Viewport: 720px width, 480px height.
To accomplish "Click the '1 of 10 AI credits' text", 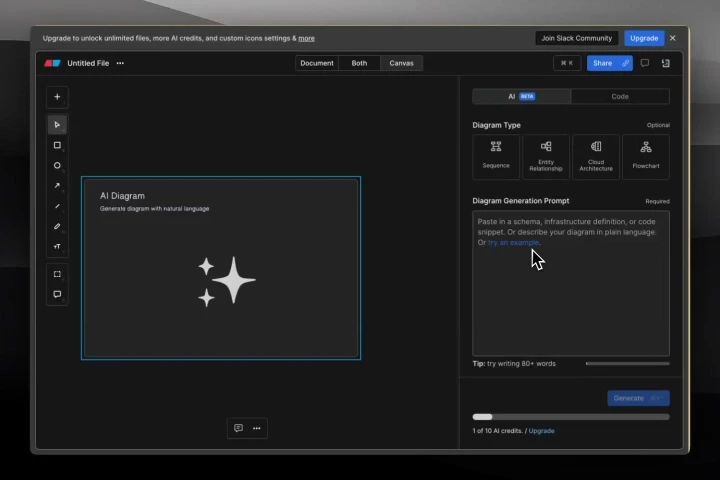I will tap(498, 431).
